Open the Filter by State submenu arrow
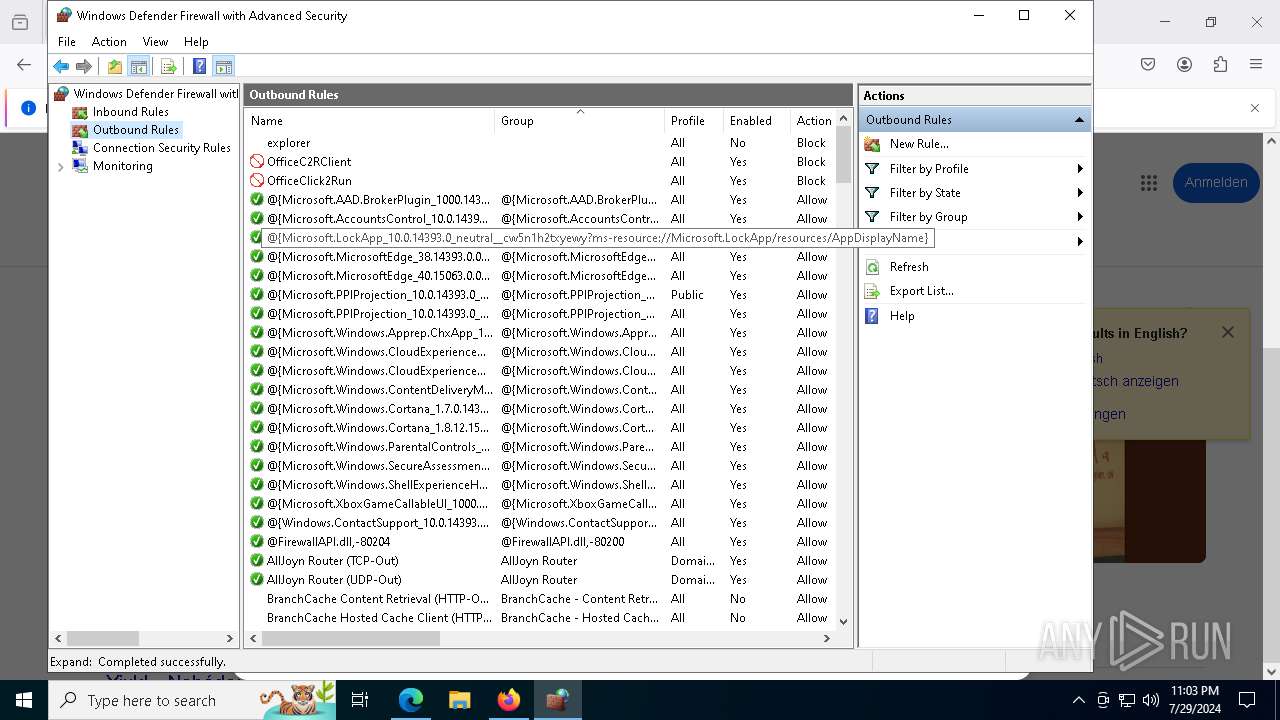This screenshot has height=720, width=1280. click(1080, 193)
